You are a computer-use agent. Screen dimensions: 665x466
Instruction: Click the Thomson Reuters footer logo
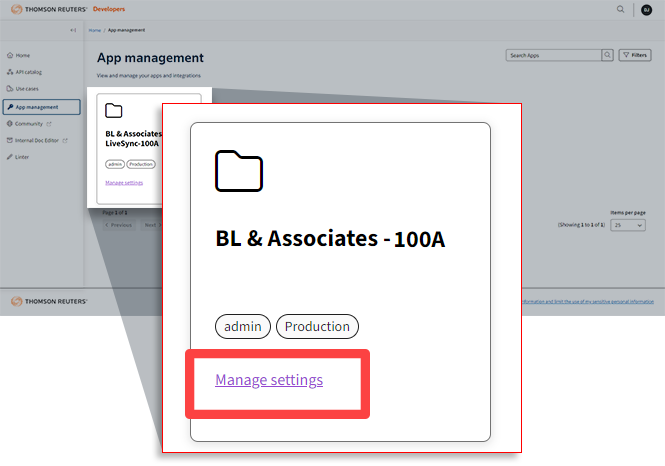49,301
